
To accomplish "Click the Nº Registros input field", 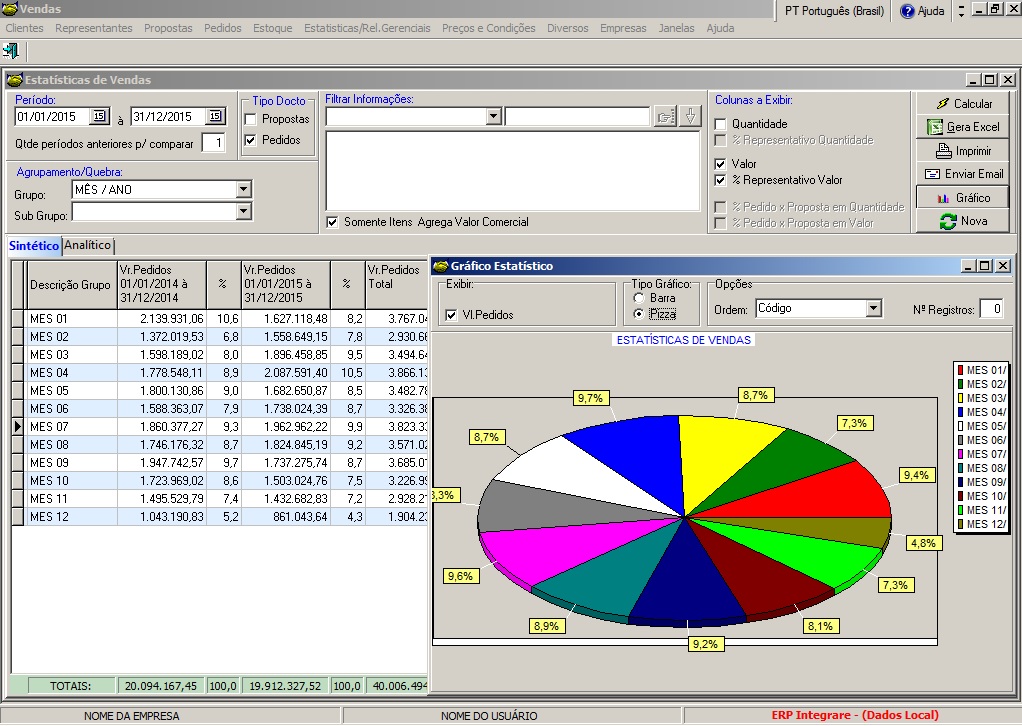I will pyautogui.click(x=991, y=309).
